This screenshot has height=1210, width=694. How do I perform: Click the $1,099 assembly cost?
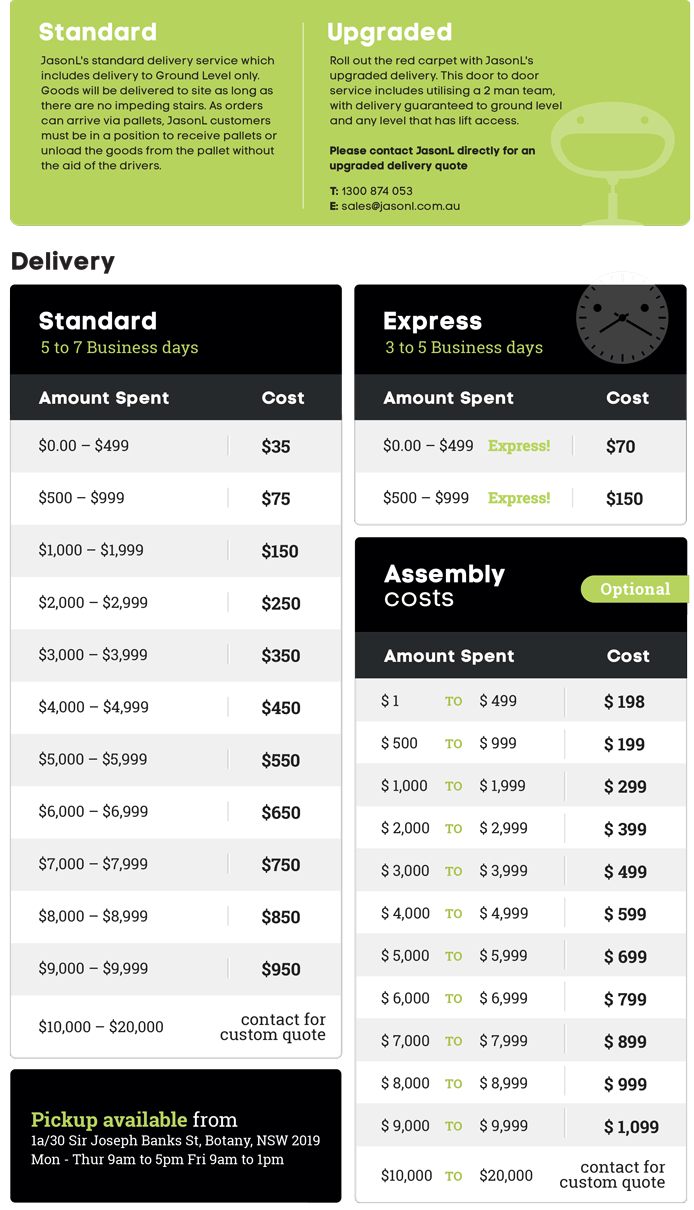coord(631,1127)
